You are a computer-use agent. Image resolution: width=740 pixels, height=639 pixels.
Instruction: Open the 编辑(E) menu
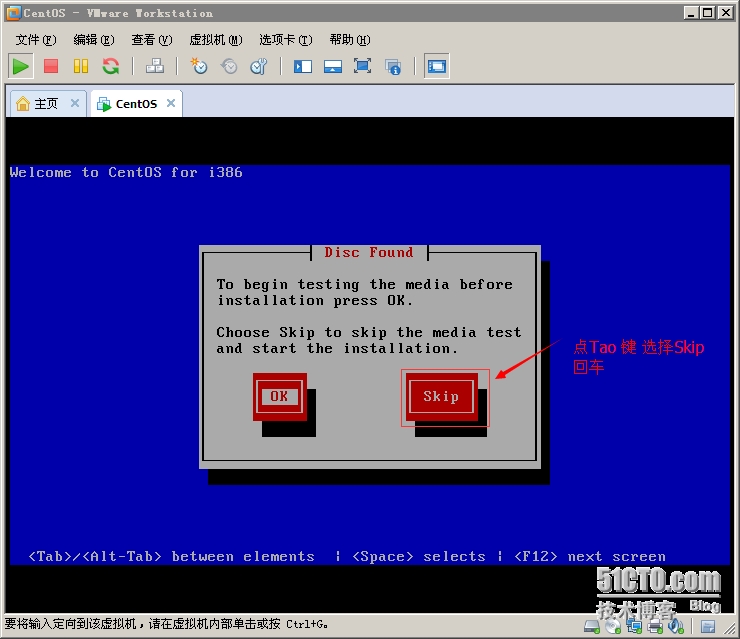(x=93, y=40)
